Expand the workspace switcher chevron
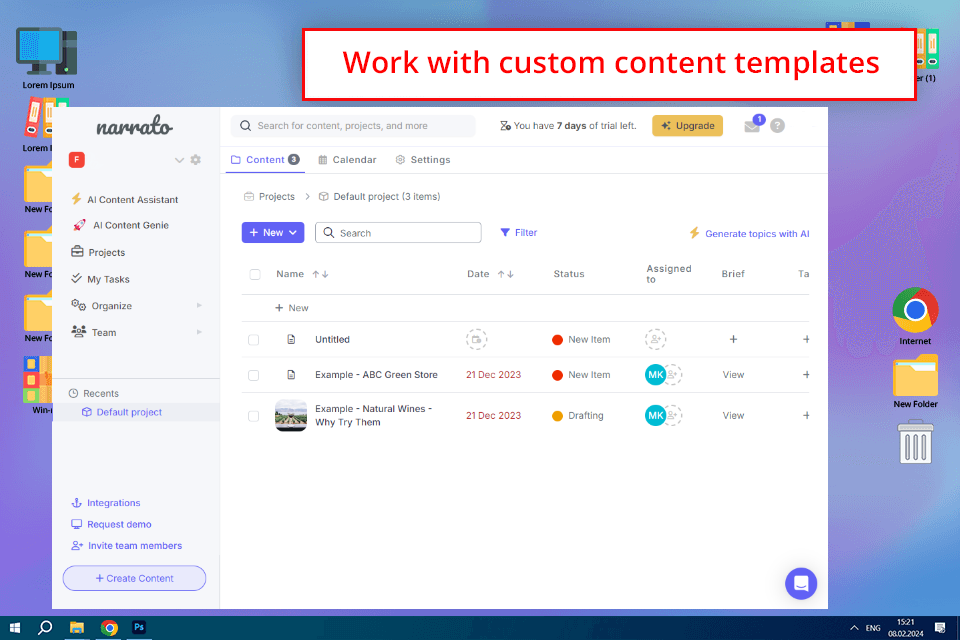Viewport: 960px width, 640px height. pos(179,160)
